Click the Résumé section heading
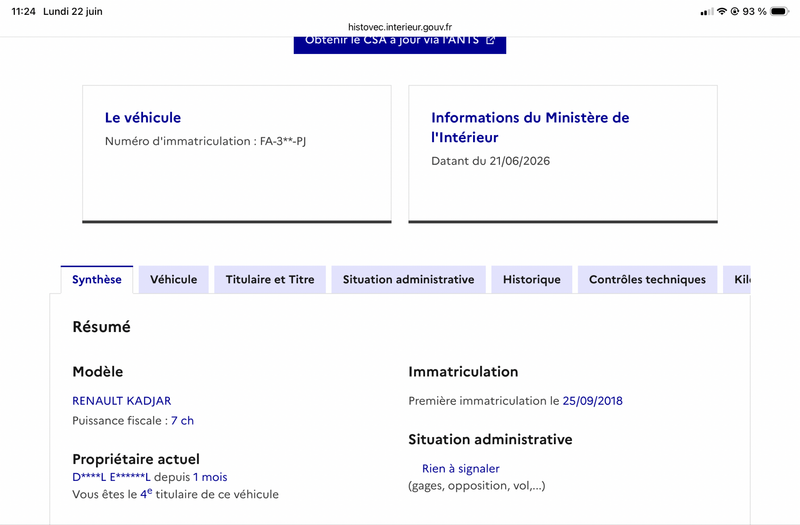The height and width of the screenshot is (525, 800). (x=102, y=327)
